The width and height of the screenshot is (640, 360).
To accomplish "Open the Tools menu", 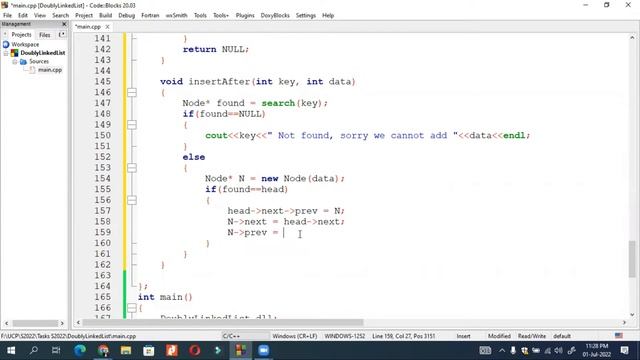I will [x=200, y=15].
